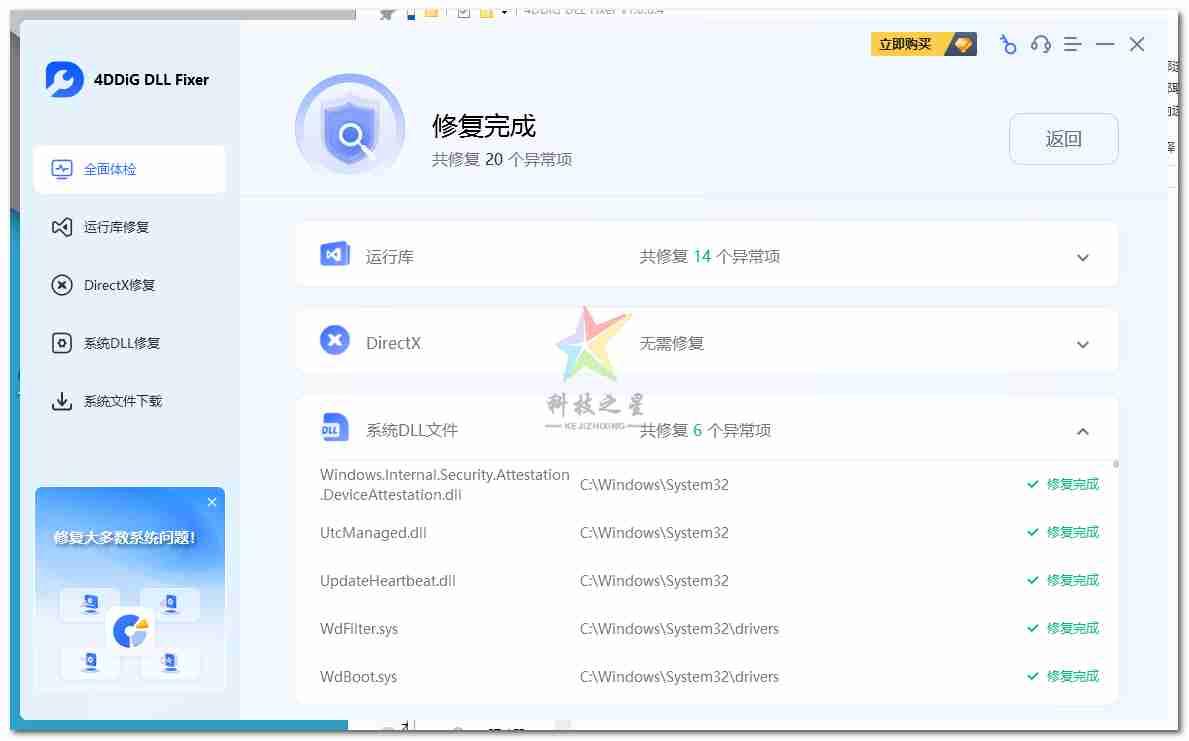Screen dimensions: 1189x741
Task: Click the DirectX round X icon in results
Action: [x=334, y=341]
